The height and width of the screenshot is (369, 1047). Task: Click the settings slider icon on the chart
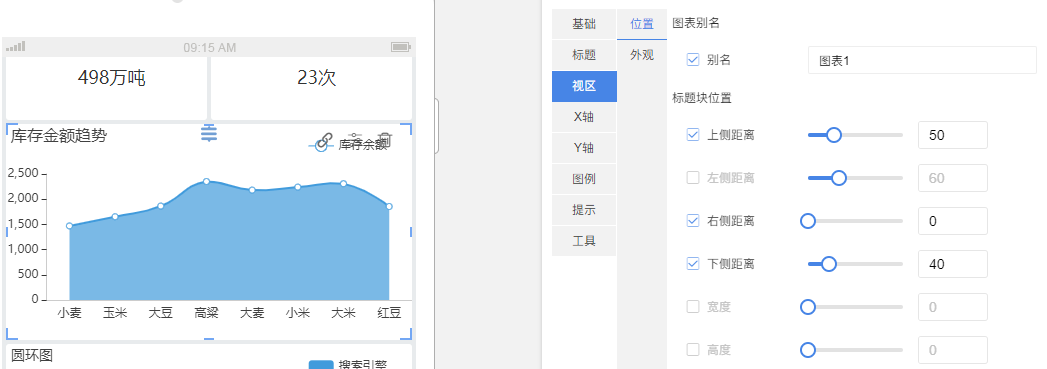(x=355, y=140)
